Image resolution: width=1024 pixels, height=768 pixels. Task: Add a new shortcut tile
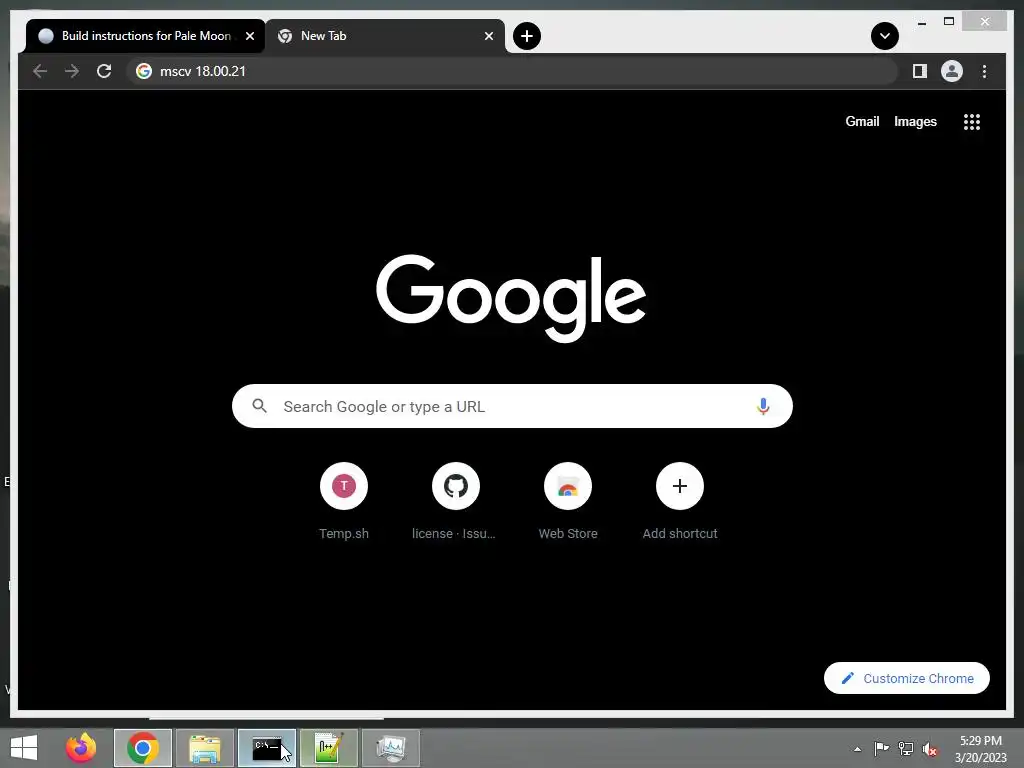point(680,501)
